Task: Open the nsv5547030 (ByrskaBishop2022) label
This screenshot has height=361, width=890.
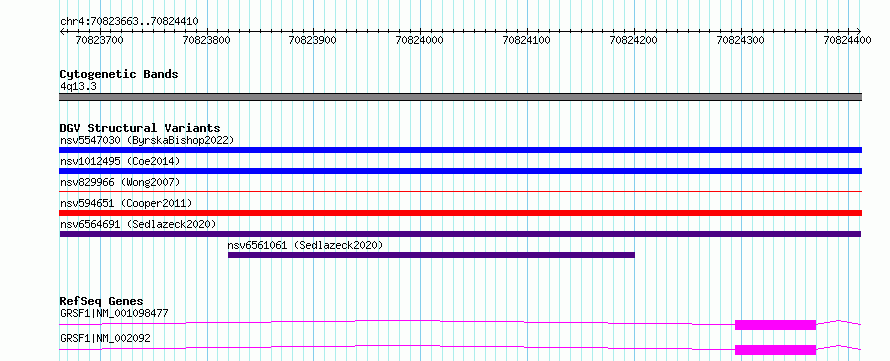Action: [147, 140]
